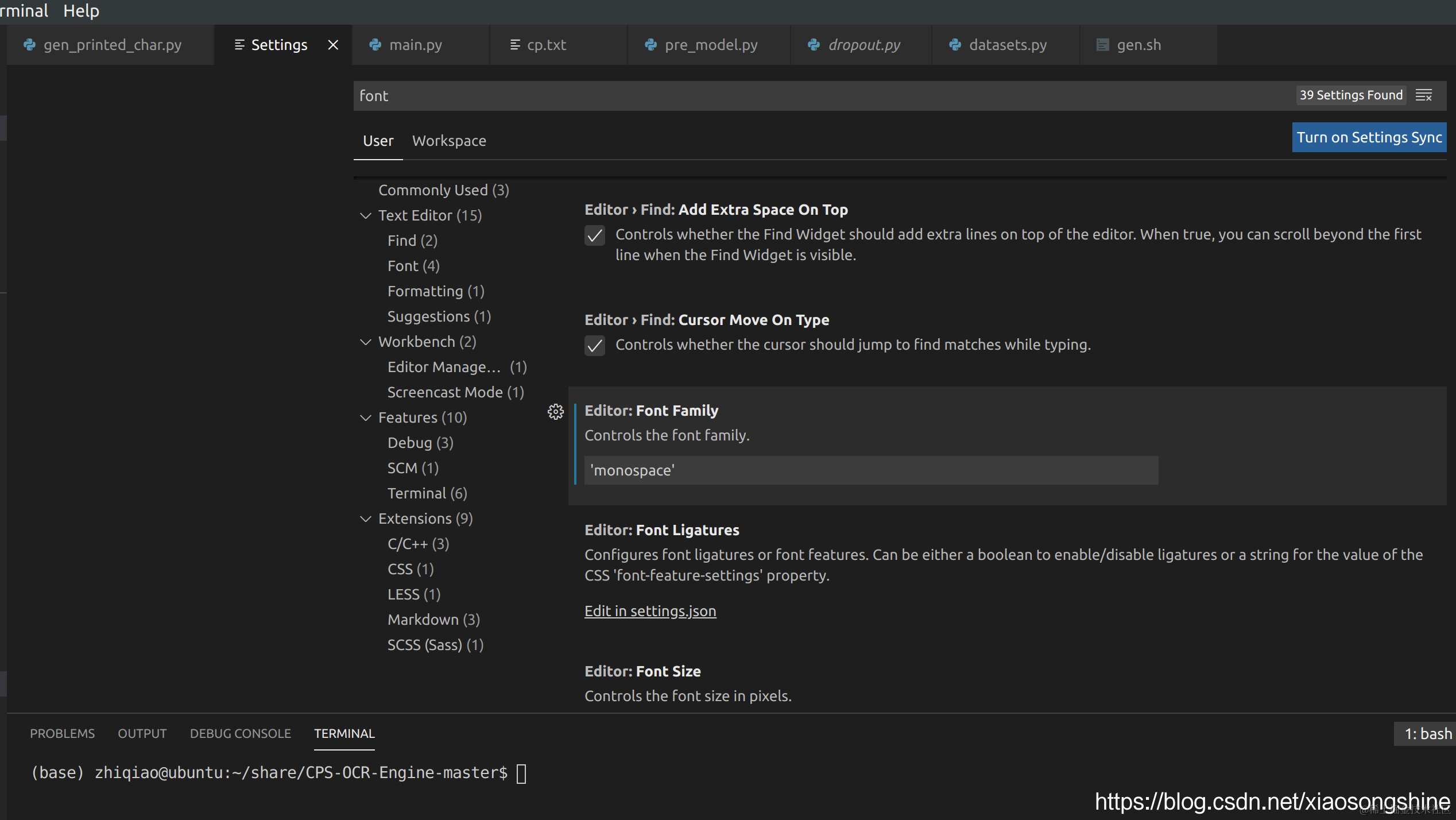Open the Help menu

pos(81,10)
